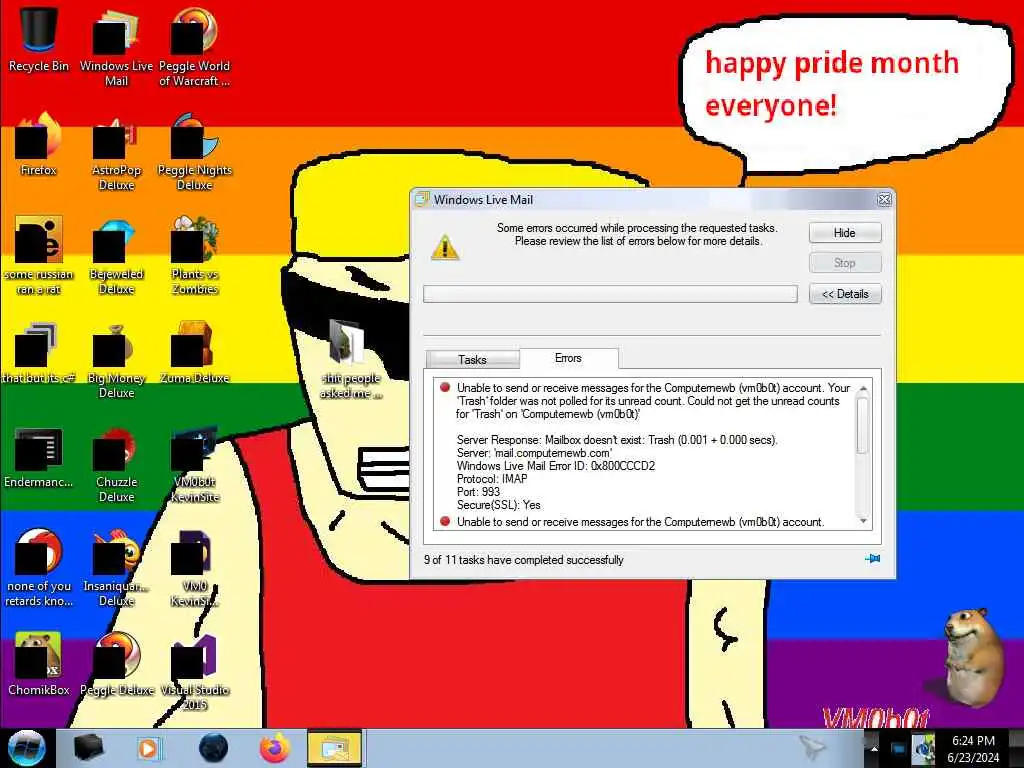Image resolution: width=1024 pixels, height=768 pixels.
Task: Collapse dialog with << Details button
Action: click(x=845, y=294)
